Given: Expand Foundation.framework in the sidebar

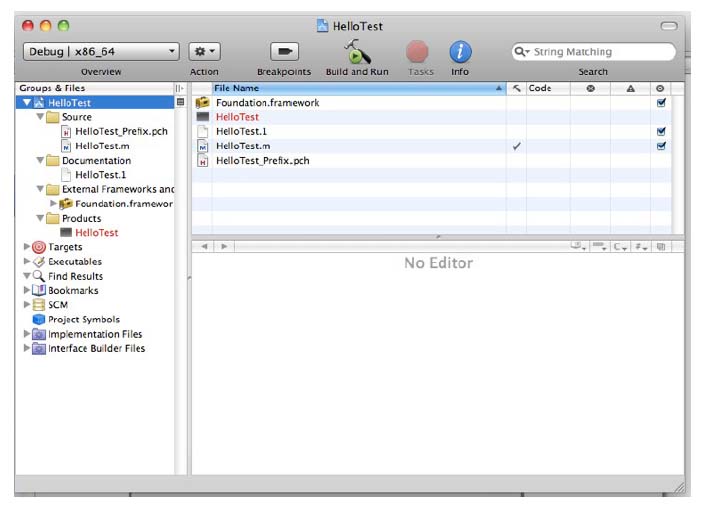Looking at the screenshot, I should [53, 203].
